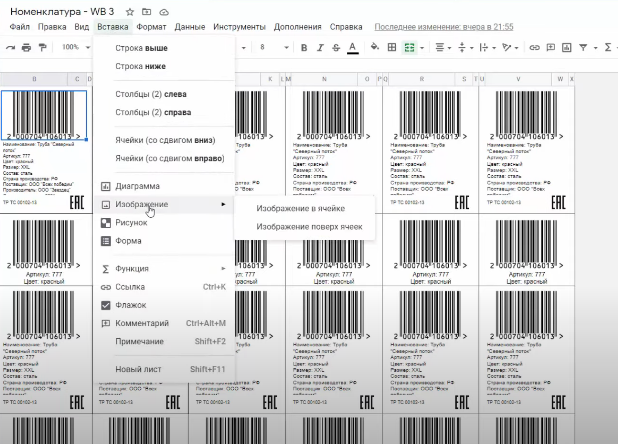This screenshot has width=618, height=444.
Task: Insert Столбцы (2) слева
Action: pos(164,94)
